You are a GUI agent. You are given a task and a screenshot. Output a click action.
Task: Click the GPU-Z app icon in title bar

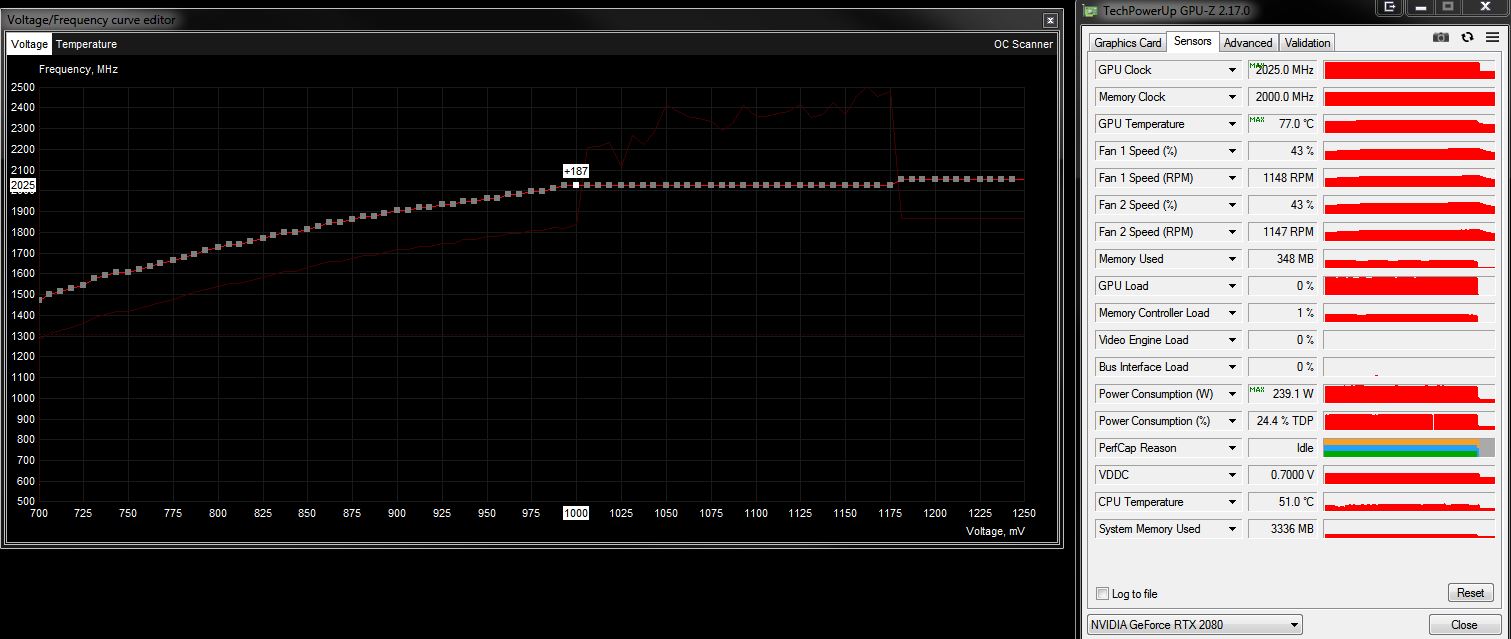click(x=1092, y=10)
